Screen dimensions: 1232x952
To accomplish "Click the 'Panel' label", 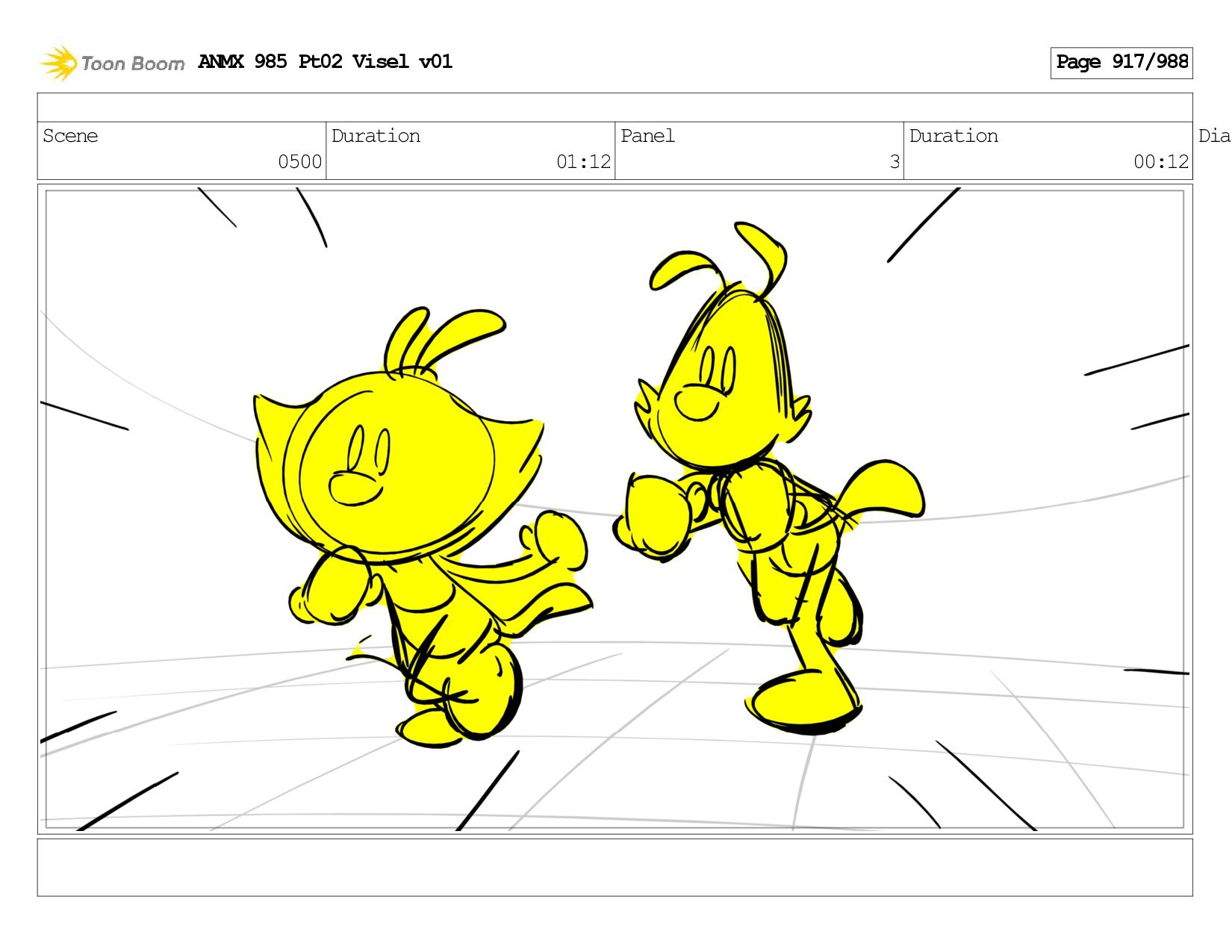I will 647,136.
